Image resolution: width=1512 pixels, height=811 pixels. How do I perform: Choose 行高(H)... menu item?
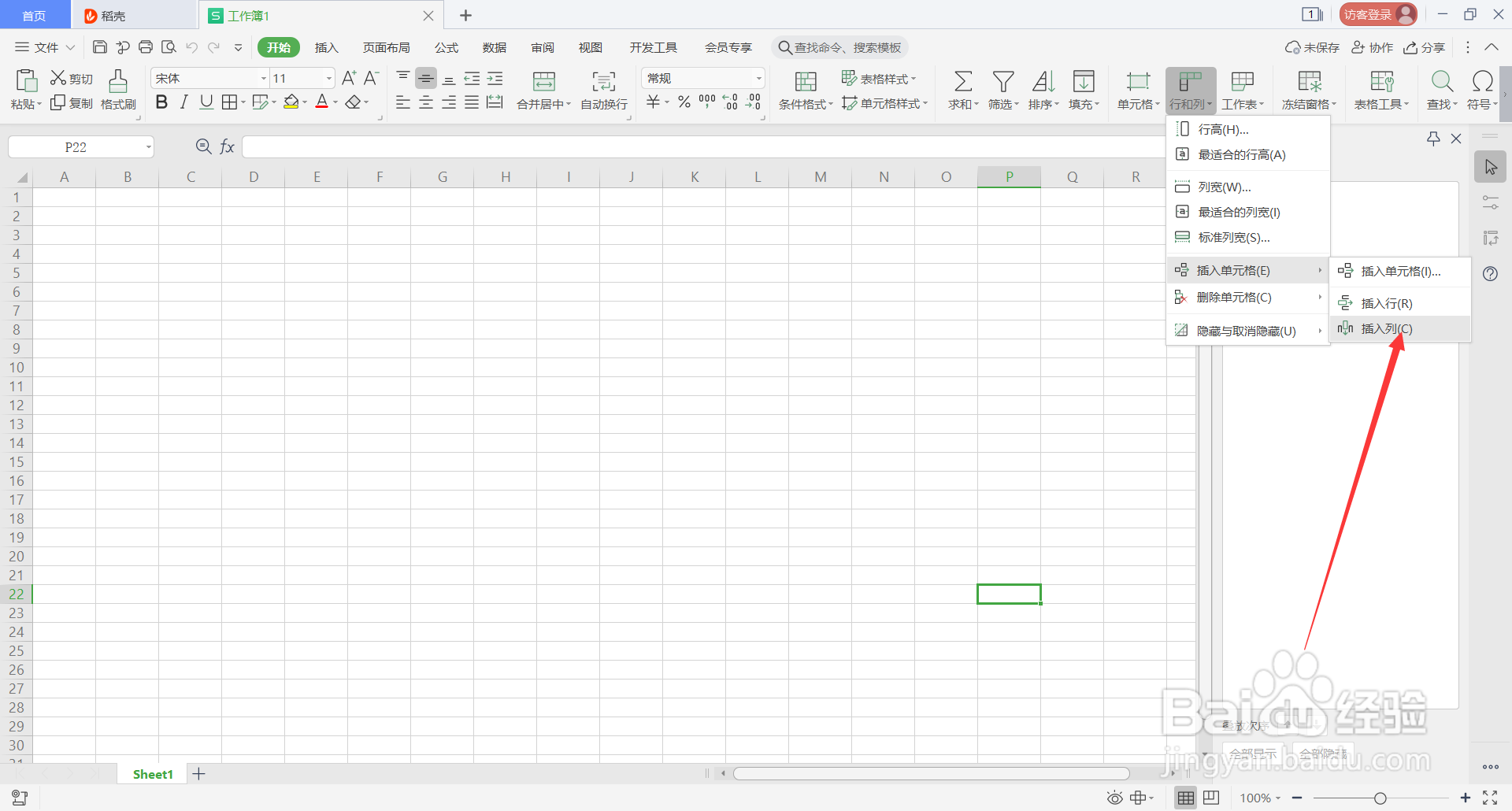(1247, 129)
